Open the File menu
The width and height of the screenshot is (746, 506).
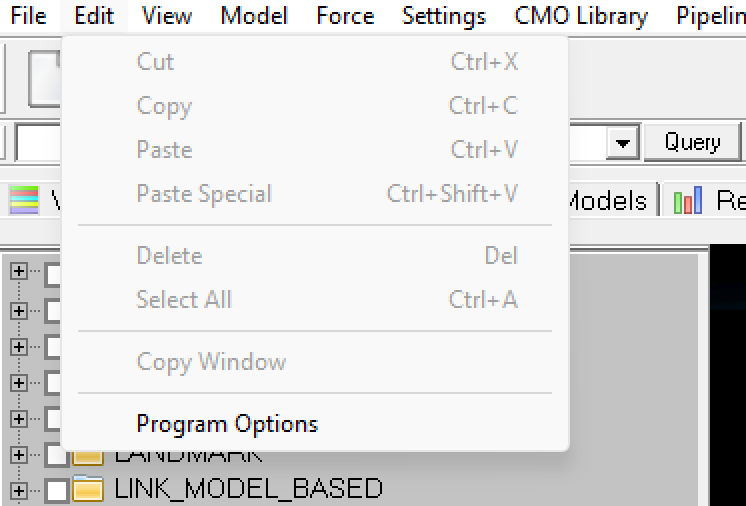point(28,16)
